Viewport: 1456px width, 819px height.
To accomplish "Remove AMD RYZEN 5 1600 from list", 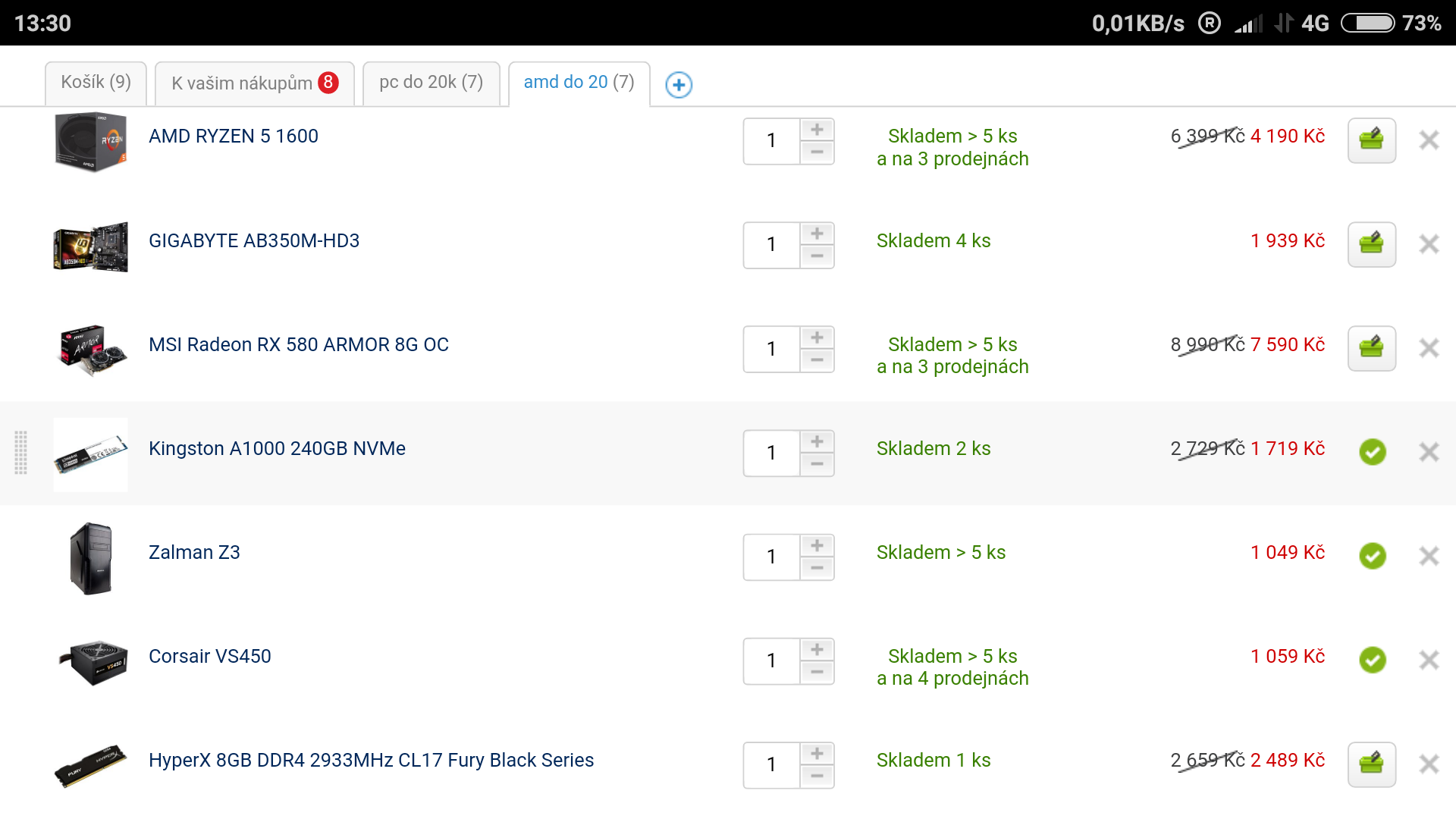I will 1429,140.
